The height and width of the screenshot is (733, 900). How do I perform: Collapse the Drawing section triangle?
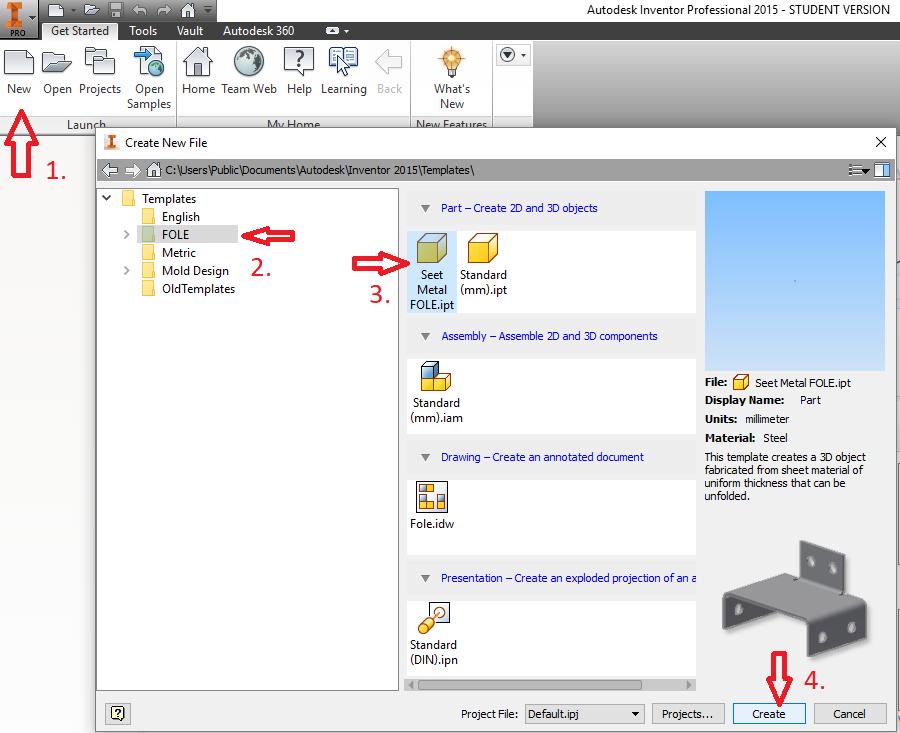click(x=425, y=457)
